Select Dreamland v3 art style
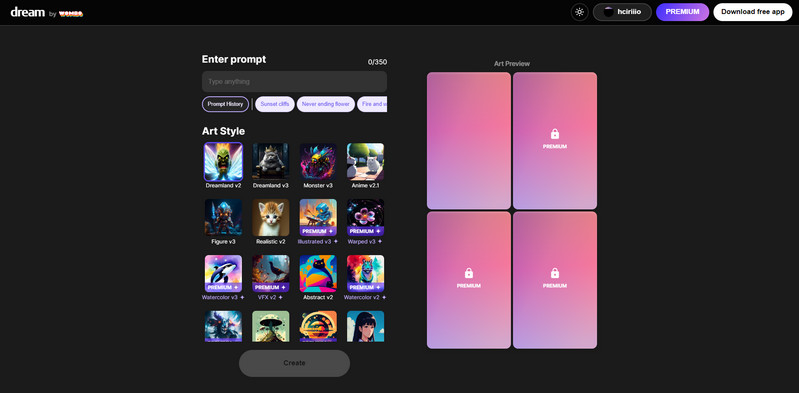This screenshot has height=393, width=799. click(271, 166)
